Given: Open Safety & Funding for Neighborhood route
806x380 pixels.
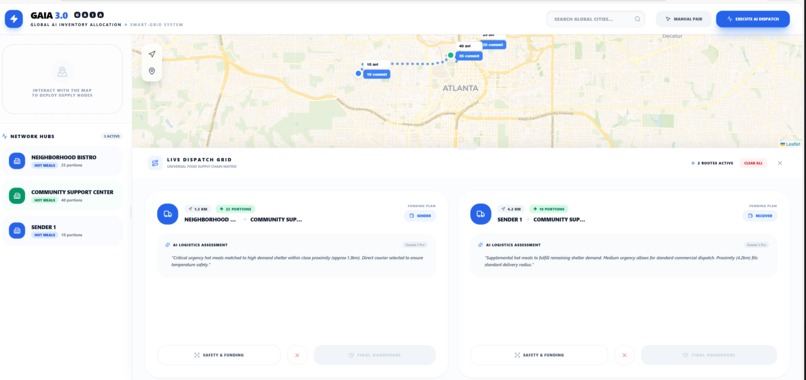Looking at the screenshot, I should coord(219,355).
